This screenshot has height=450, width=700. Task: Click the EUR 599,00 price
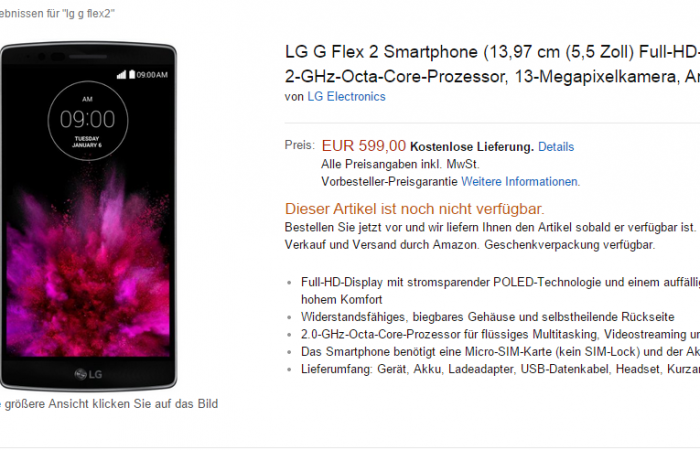(363, 146)
